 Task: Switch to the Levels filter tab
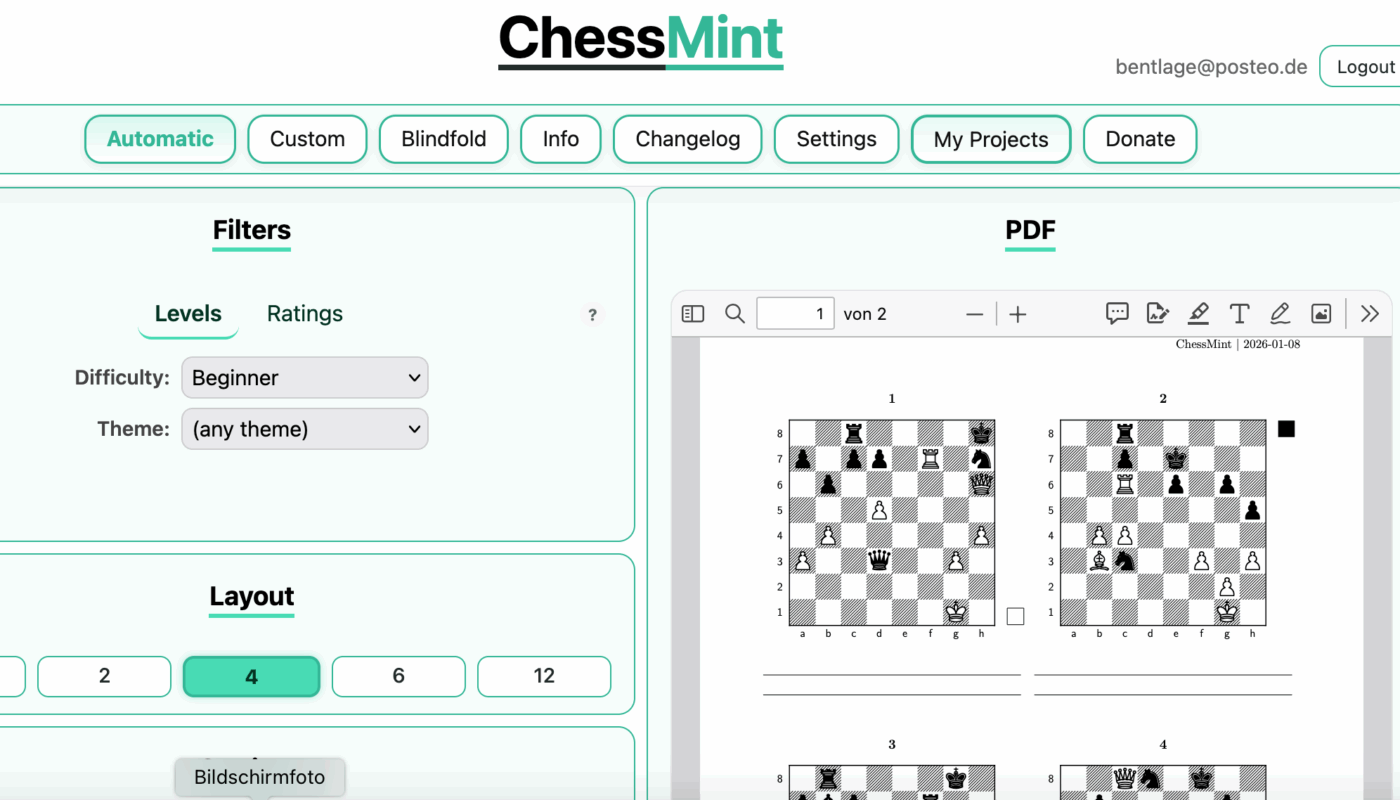pos(188,314)
